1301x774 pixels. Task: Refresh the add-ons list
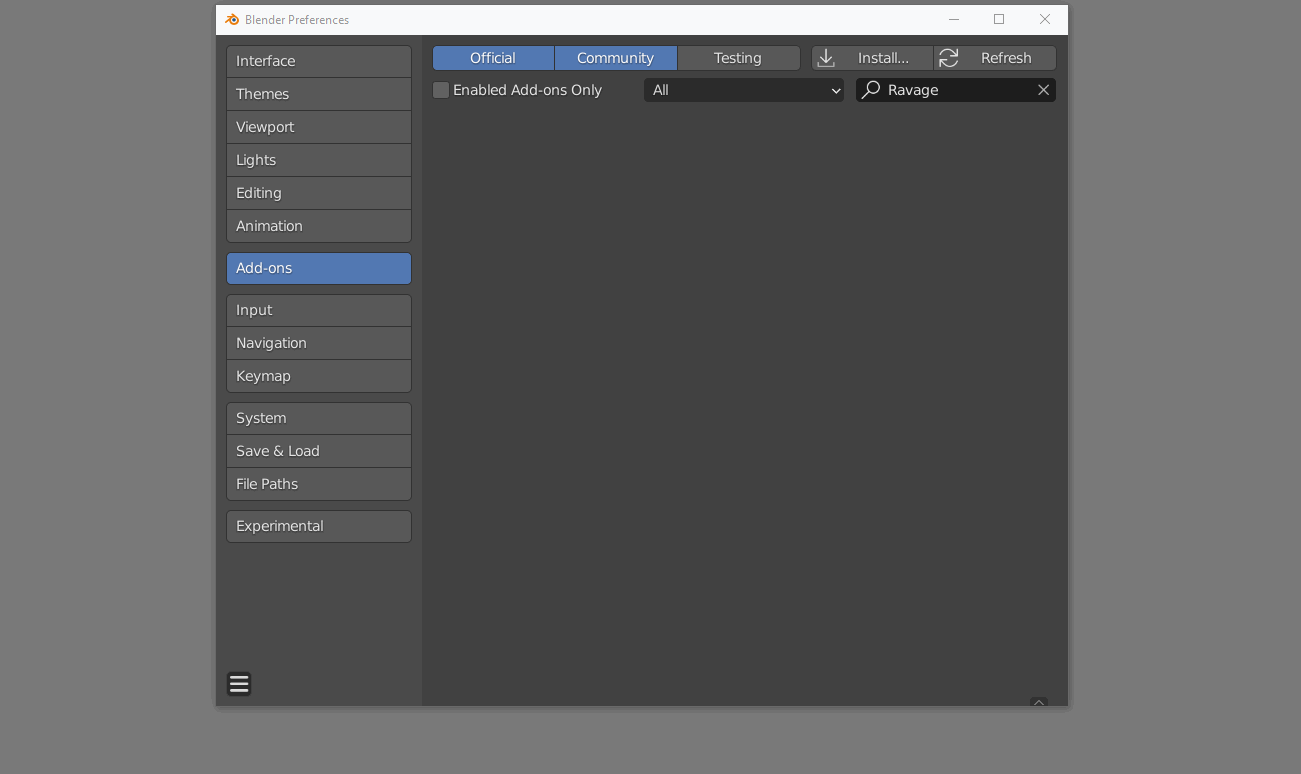pos(995,58)
